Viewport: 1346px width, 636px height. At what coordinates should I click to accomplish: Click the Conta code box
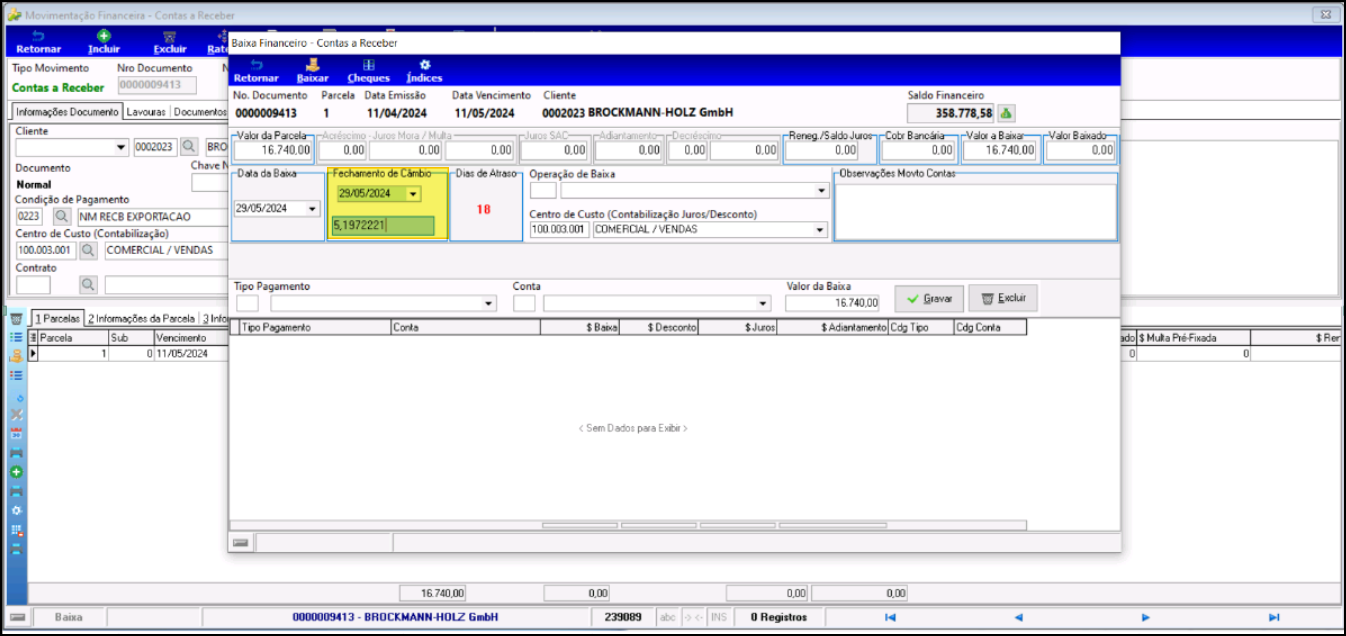[524, 303]
